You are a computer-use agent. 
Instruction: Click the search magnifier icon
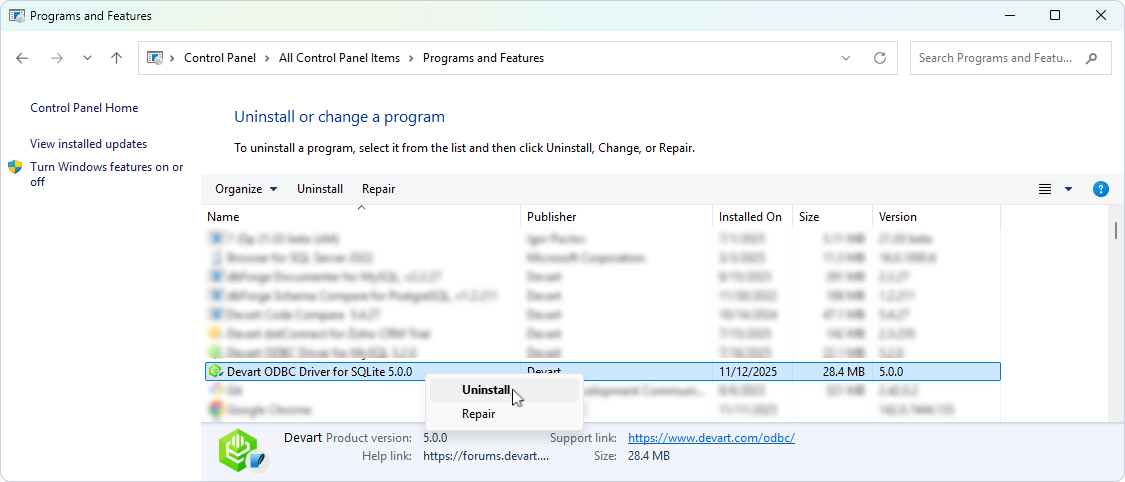pos(1092,58)
